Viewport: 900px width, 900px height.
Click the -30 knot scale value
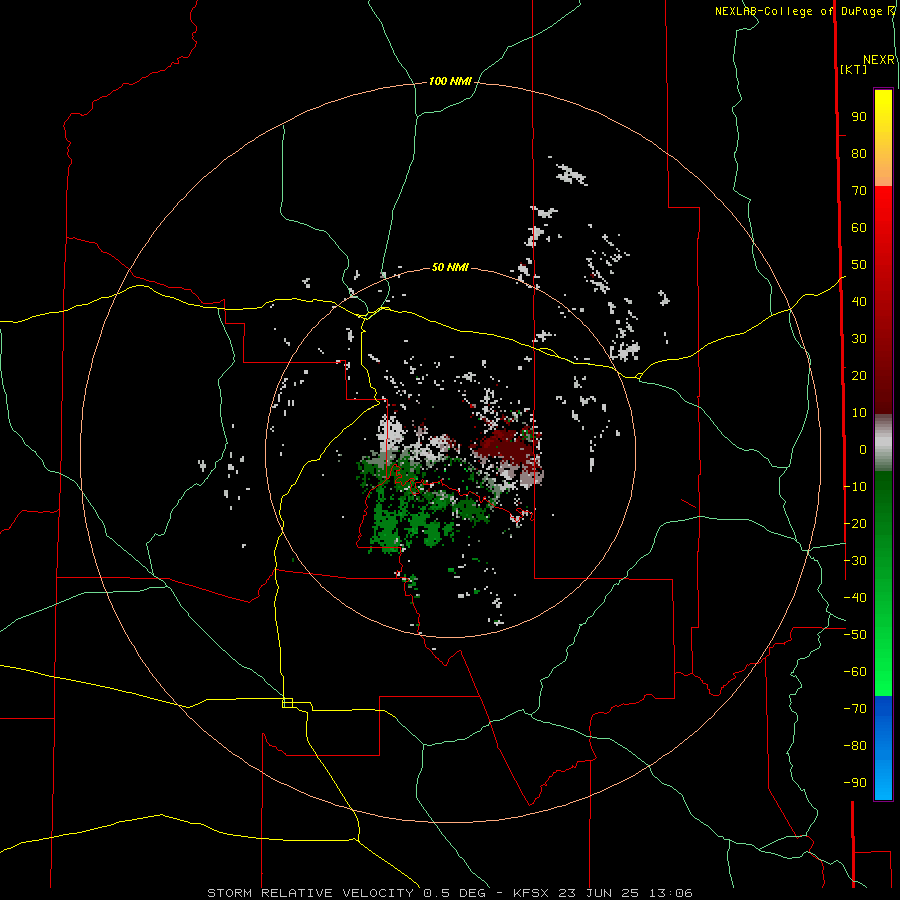(855, 561)
